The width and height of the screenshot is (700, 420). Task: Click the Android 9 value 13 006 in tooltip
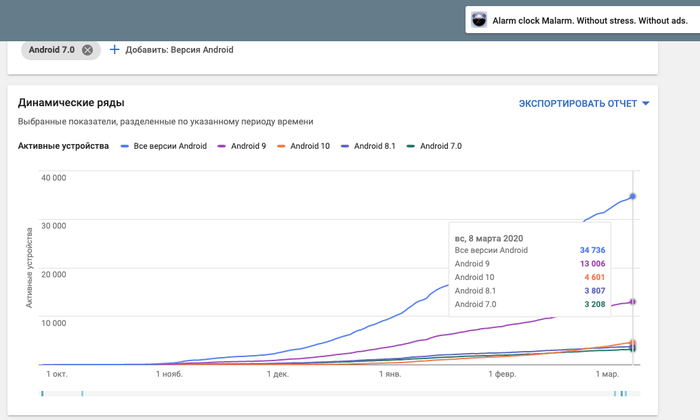click(x=592, y=263)
